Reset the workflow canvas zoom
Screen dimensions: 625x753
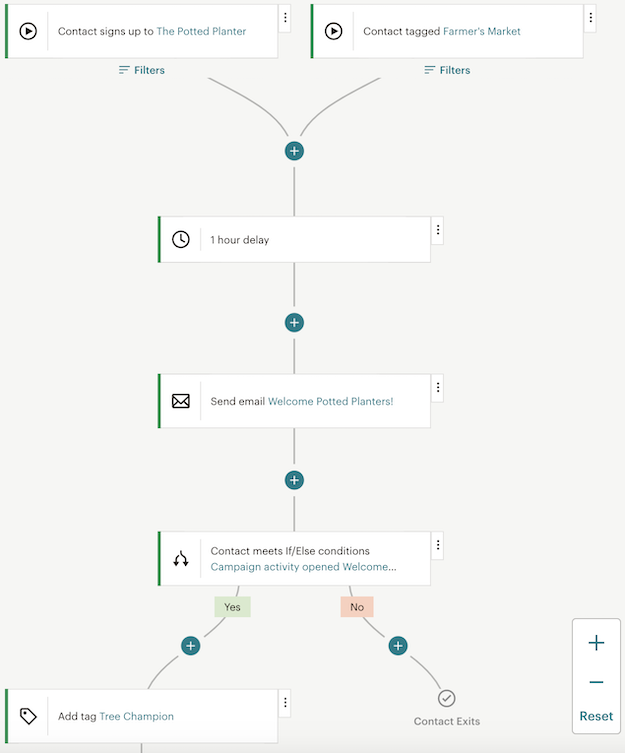point(596,716)
